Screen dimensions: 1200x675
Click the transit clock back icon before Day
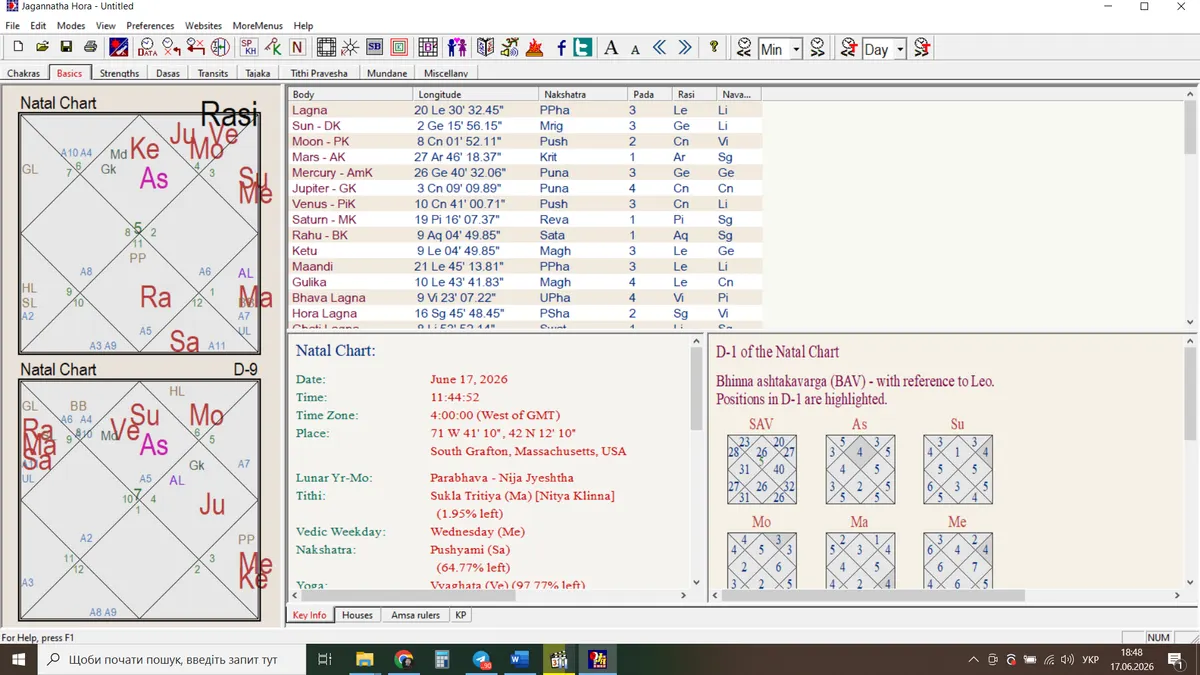[x=849, y=47]
